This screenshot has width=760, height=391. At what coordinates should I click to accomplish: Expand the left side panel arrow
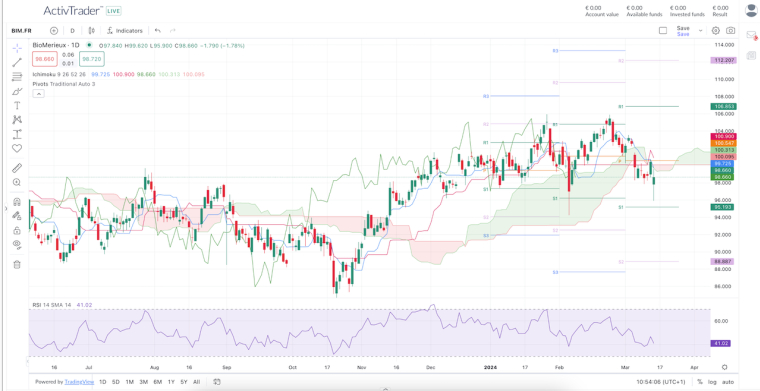pyautogui.click(x=6, y=208)
